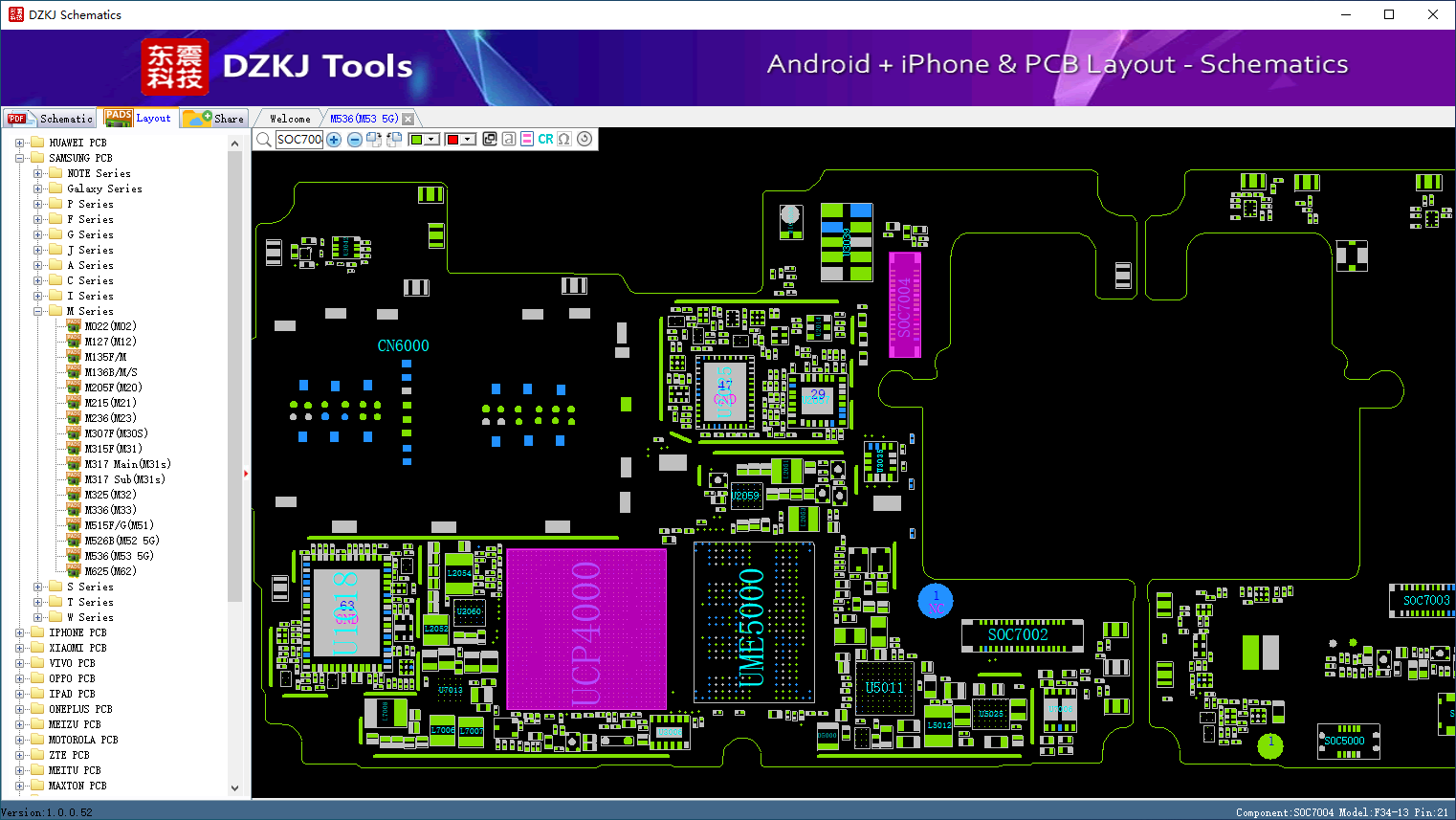The width and height of the screenshot is (1456, 820).
Task: Collapse the SAMSUNG PCB tree node
Action: (x=20, y=158)
